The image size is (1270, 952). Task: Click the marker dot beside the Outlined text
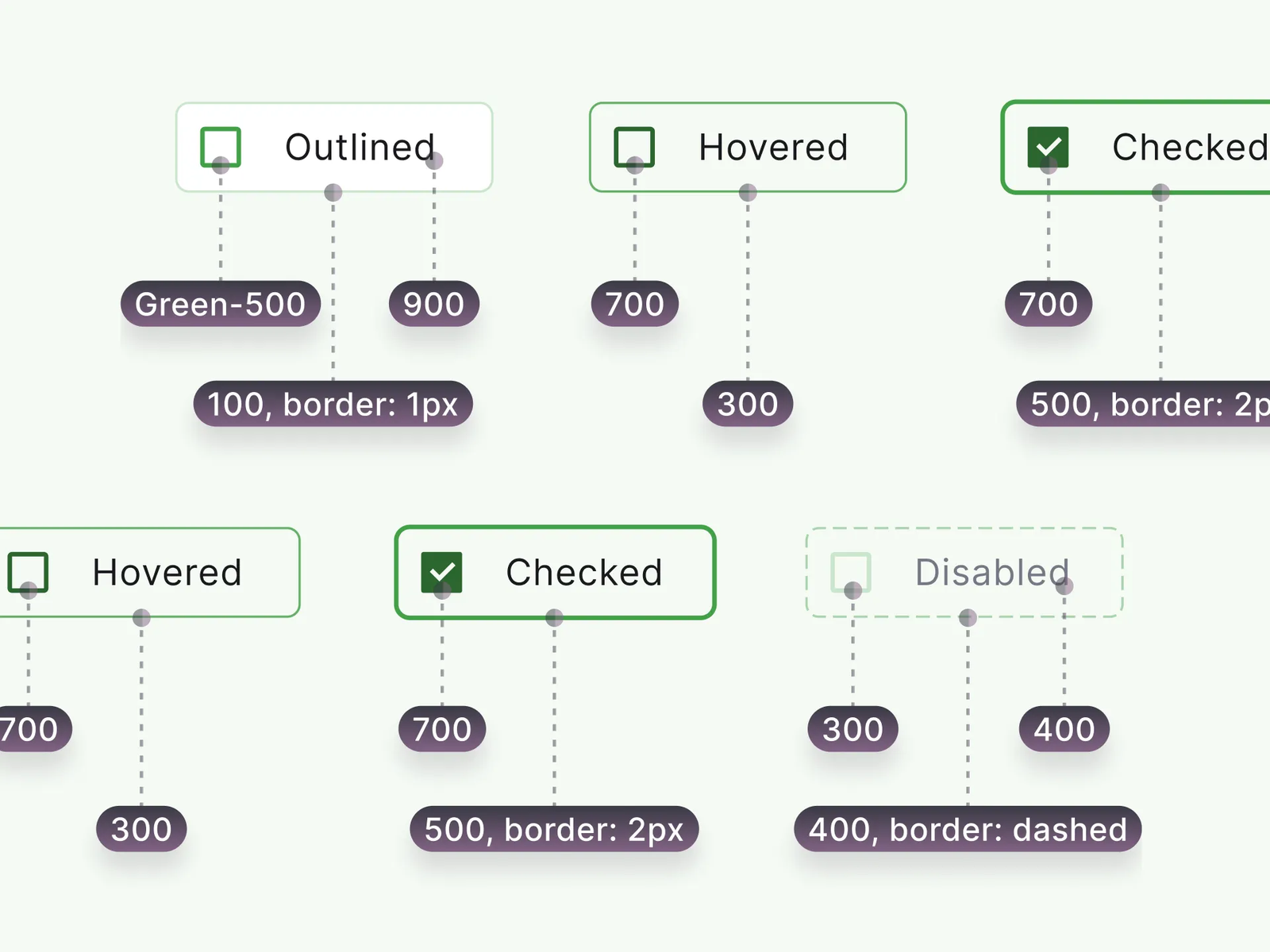coord(434,161)
